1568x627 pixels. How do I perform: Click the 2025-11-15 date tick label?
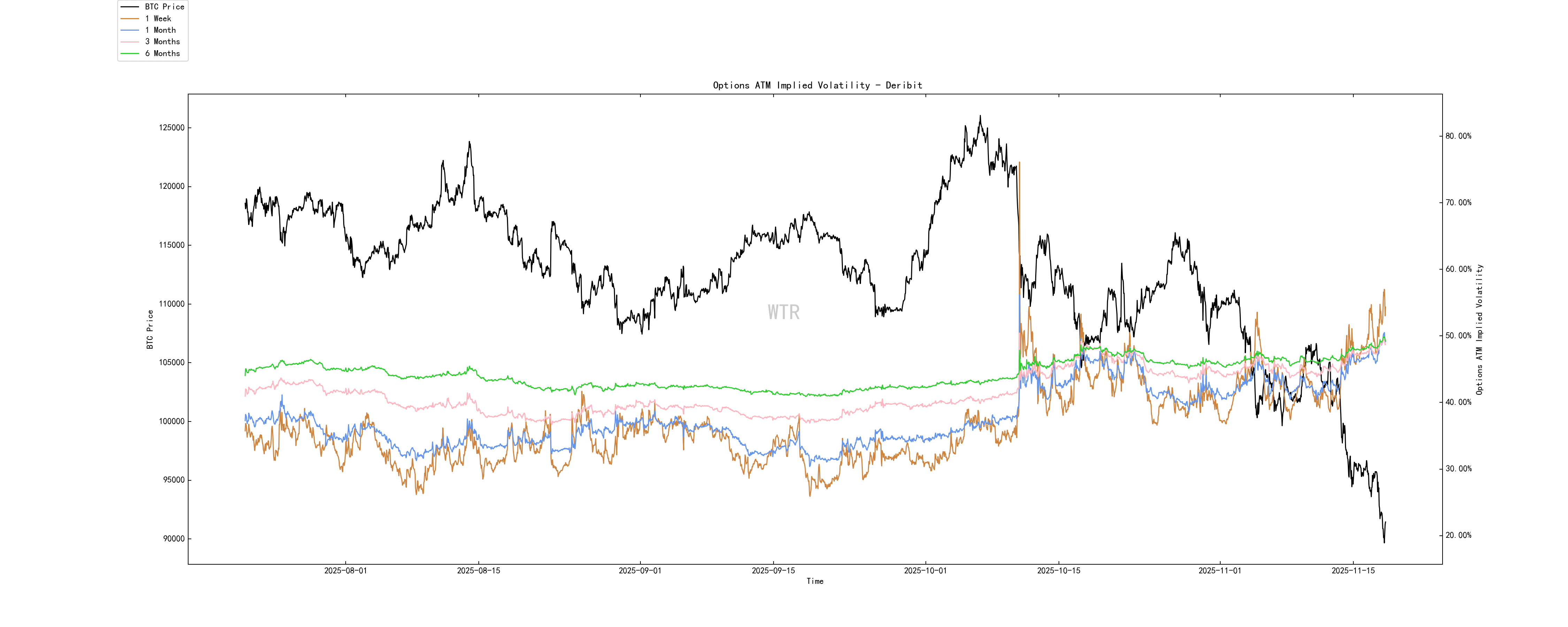pos(1353,571)
